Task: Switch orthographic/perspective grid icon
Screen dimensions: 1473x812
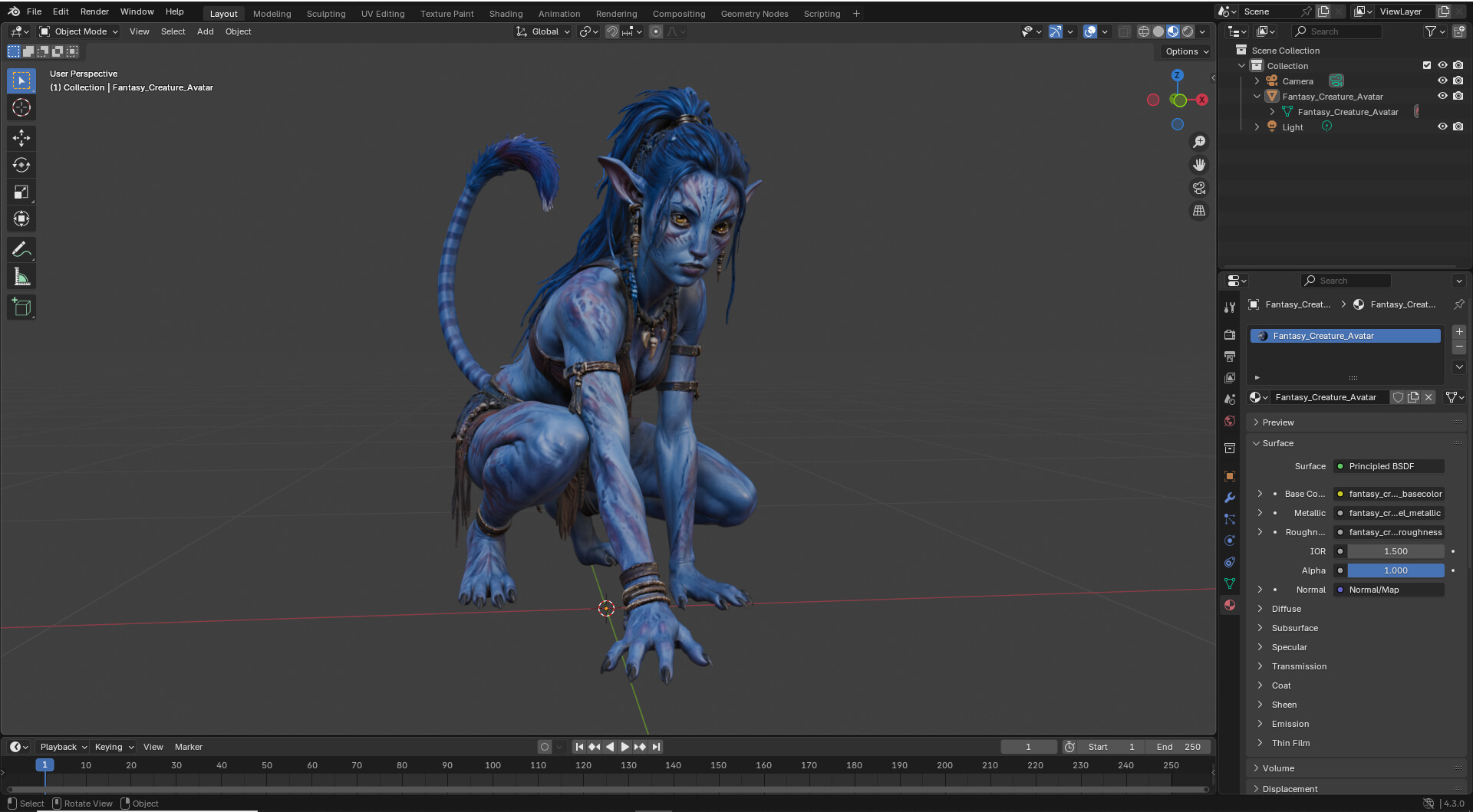Action: pos(1199,211)
